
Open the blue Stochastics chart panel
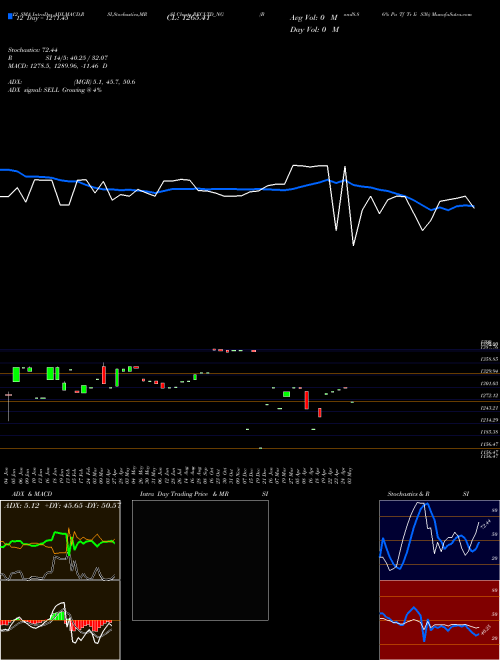point(439,540)
